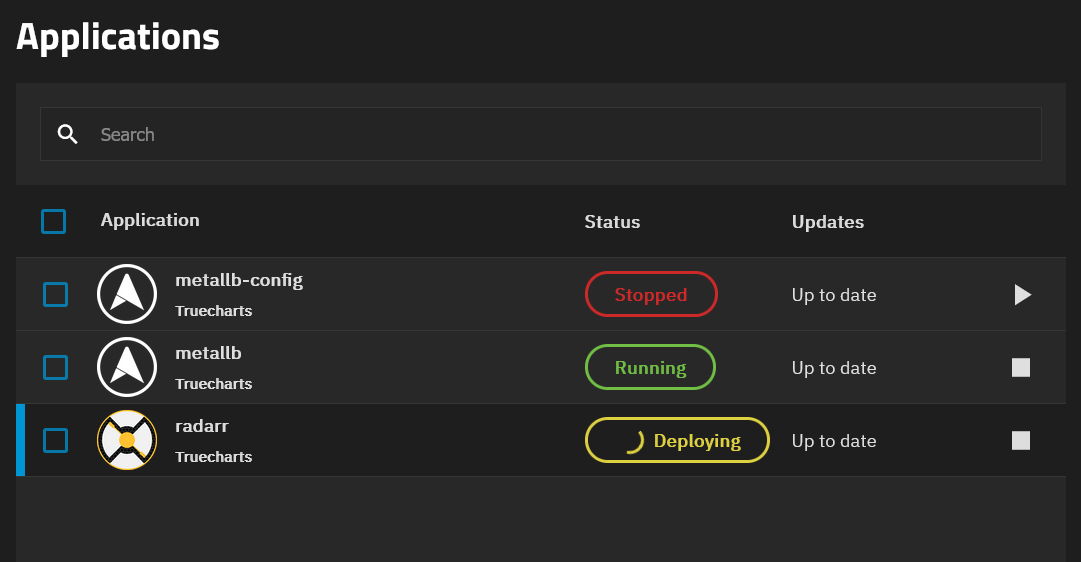Click the radarr app logo

(x=127, y=440)
